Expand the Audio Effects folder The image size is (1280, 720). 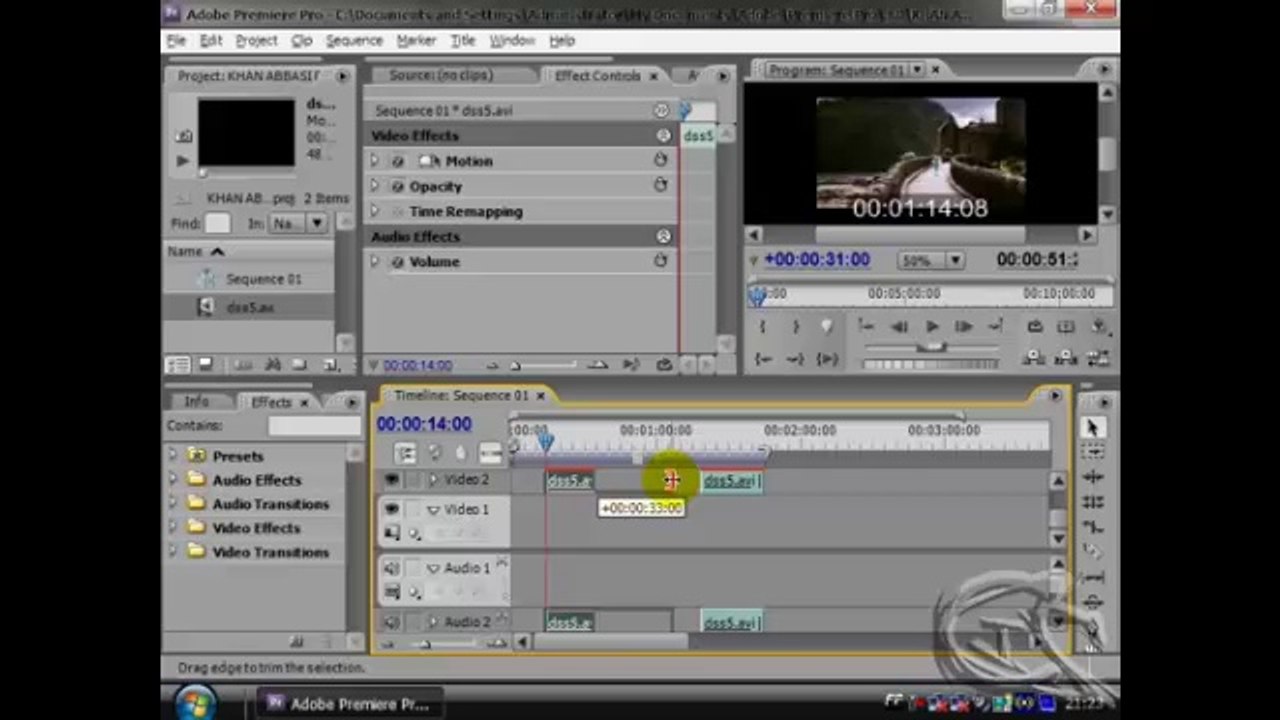(174, 480)
